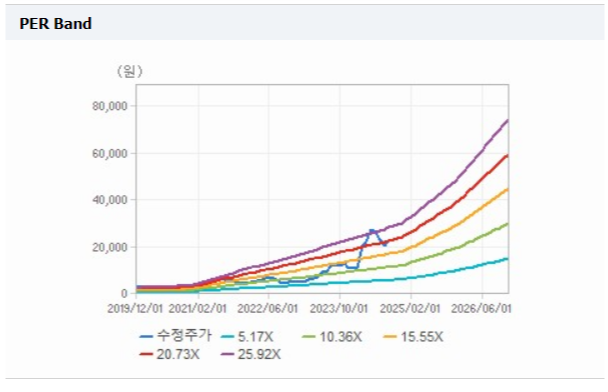Image resolution: width=608 pixels, height=392 pixels.
Task: Click the 2021/02/01 date label
Action: pyautogui.click(x=197, y=309)
